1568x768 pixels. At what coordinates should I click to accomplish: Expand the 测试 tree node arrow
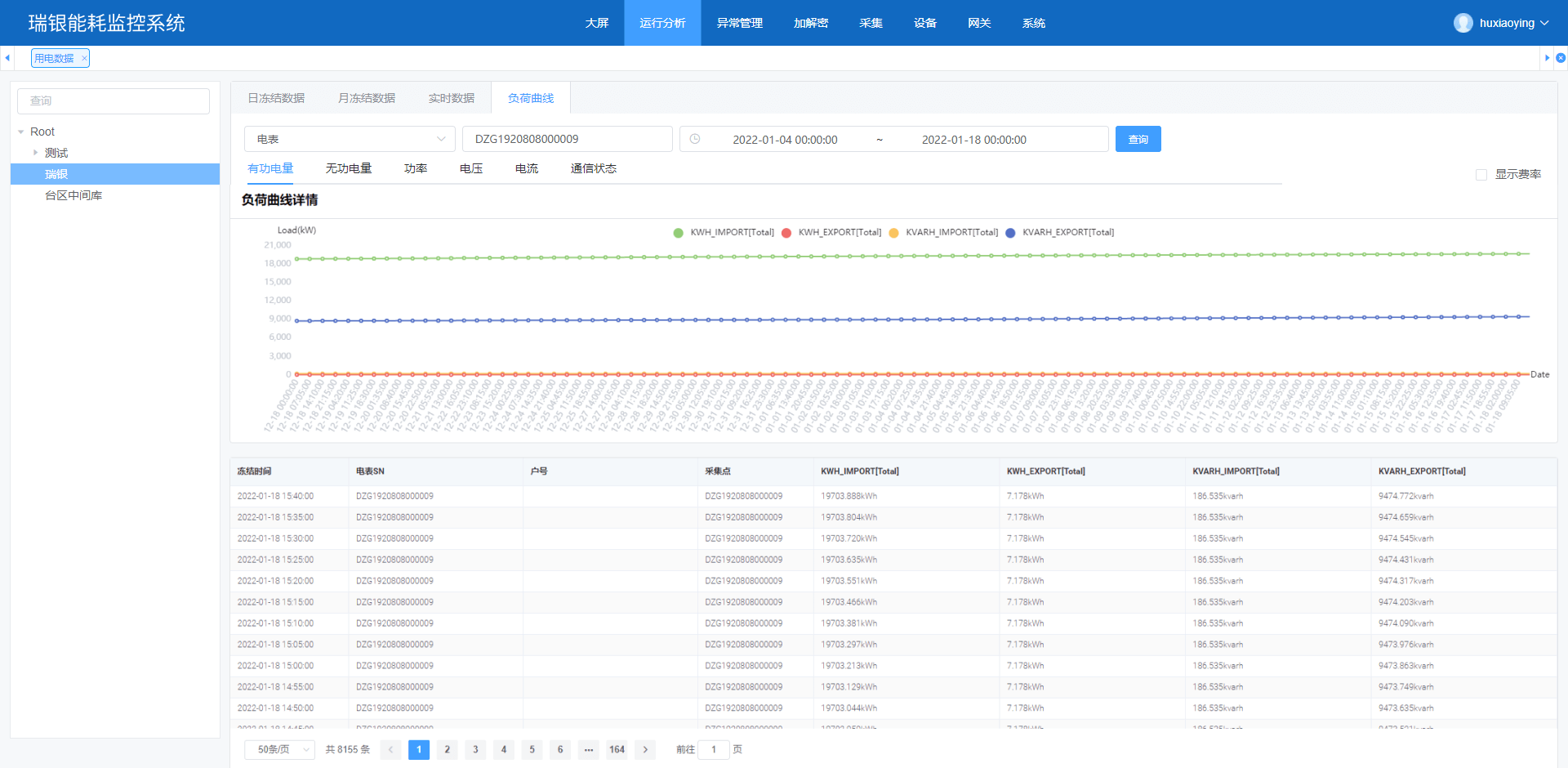point(35,153)
